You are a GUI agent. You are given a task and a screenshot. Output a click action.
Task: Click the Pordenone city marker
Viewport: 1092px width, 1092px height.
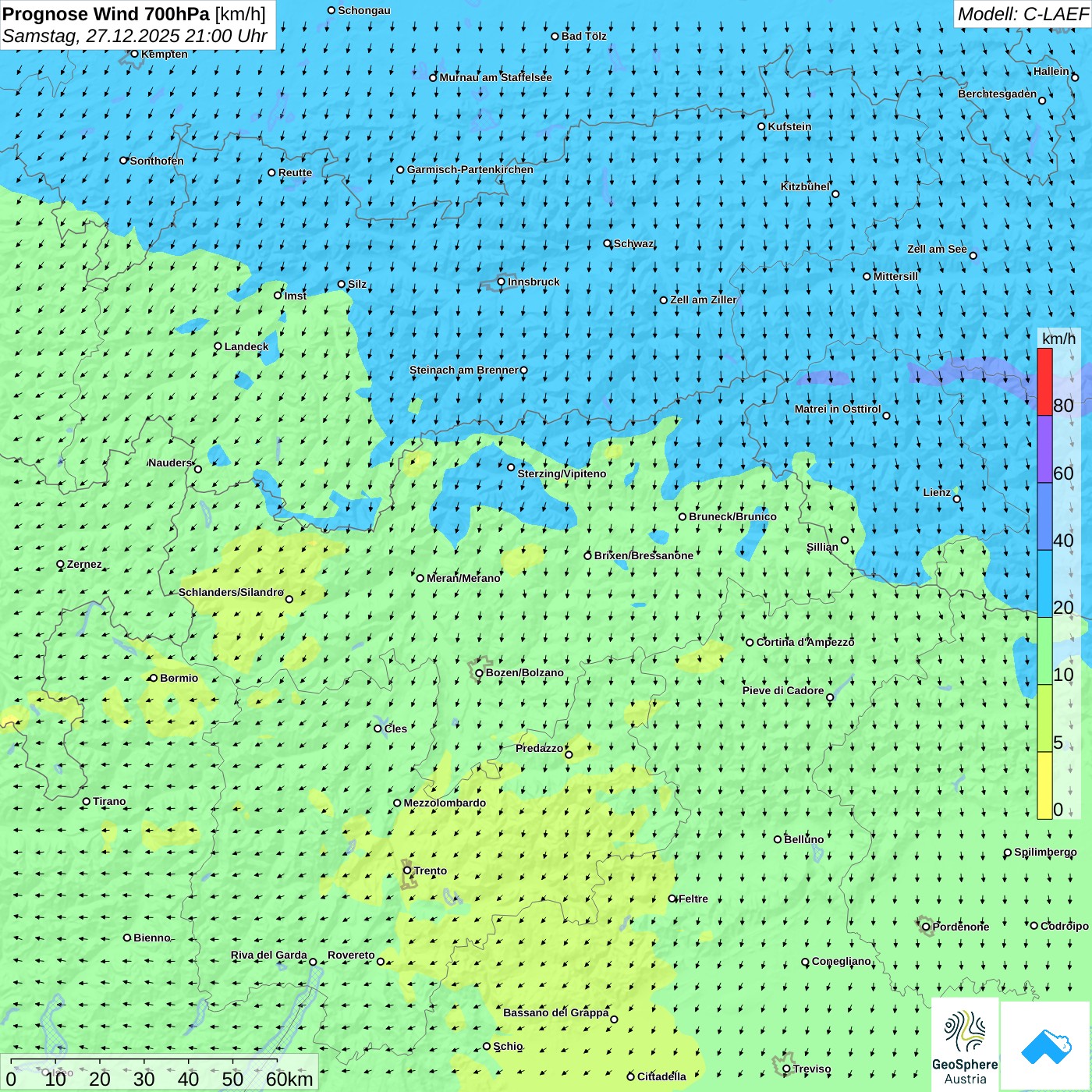point(926,927)
